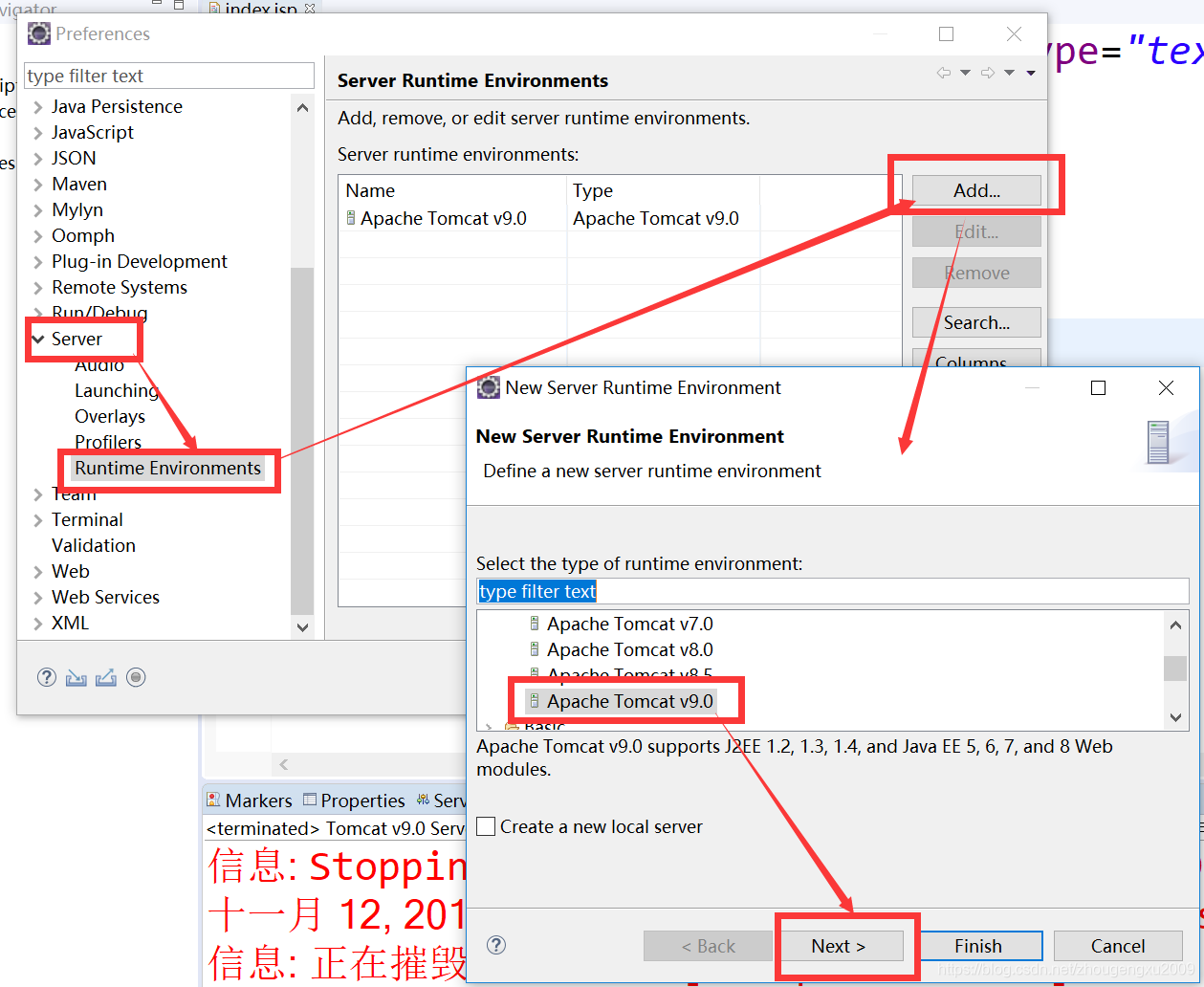The image size is (1204, 987).
Task: Maximize the New Server Runtime Environment dialog
Action: (x=1098, y=387)
